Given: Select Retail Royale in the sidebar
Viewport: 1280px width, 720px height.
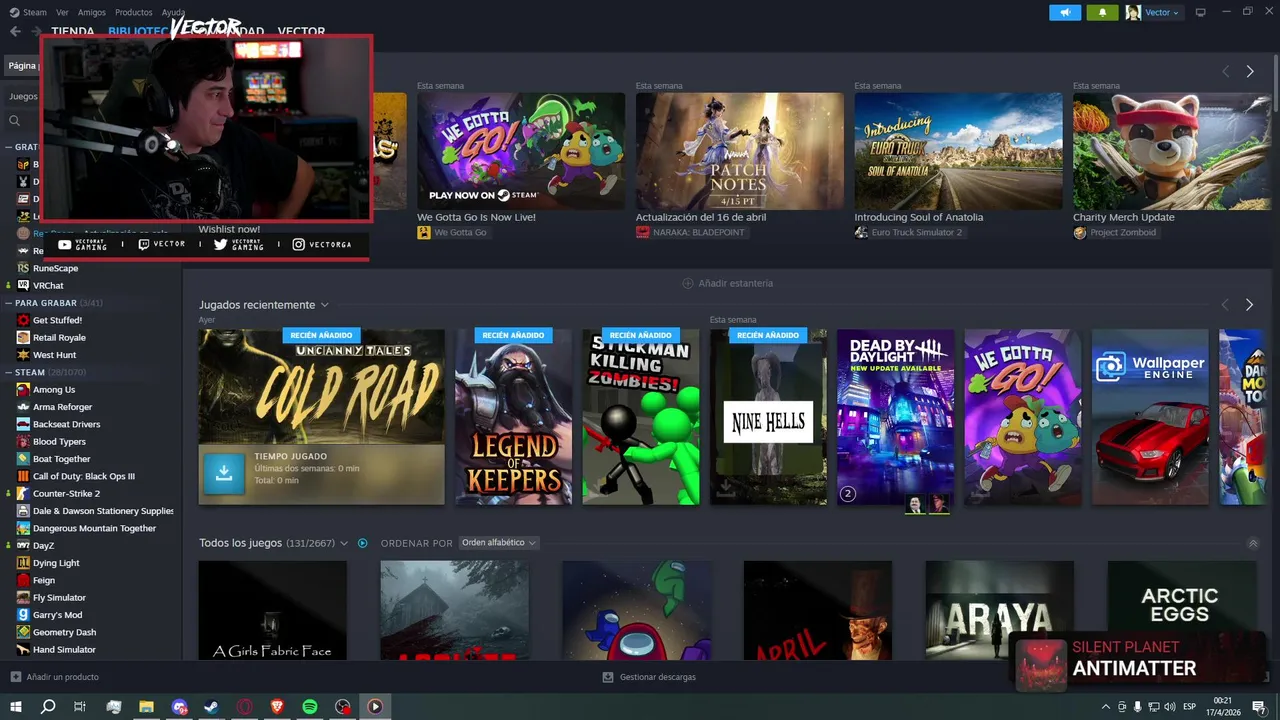Looking at the screenshot, I should [x=59, y=338].
